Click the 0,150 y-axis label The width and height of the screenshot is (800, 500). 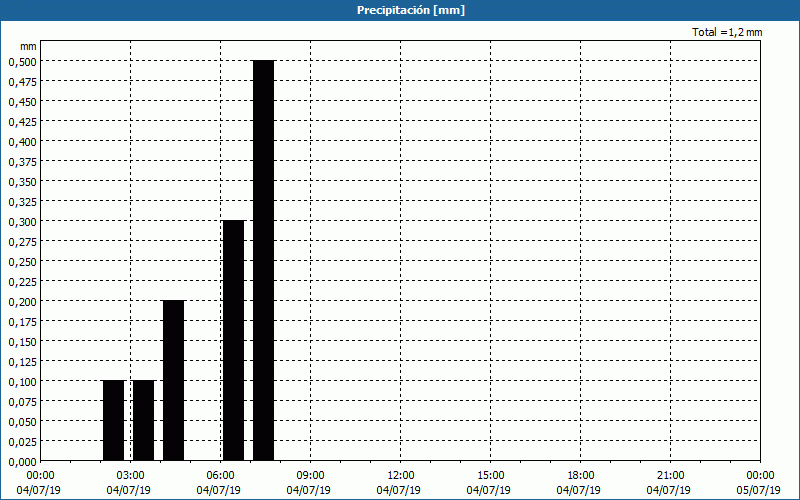coord(22,341)
